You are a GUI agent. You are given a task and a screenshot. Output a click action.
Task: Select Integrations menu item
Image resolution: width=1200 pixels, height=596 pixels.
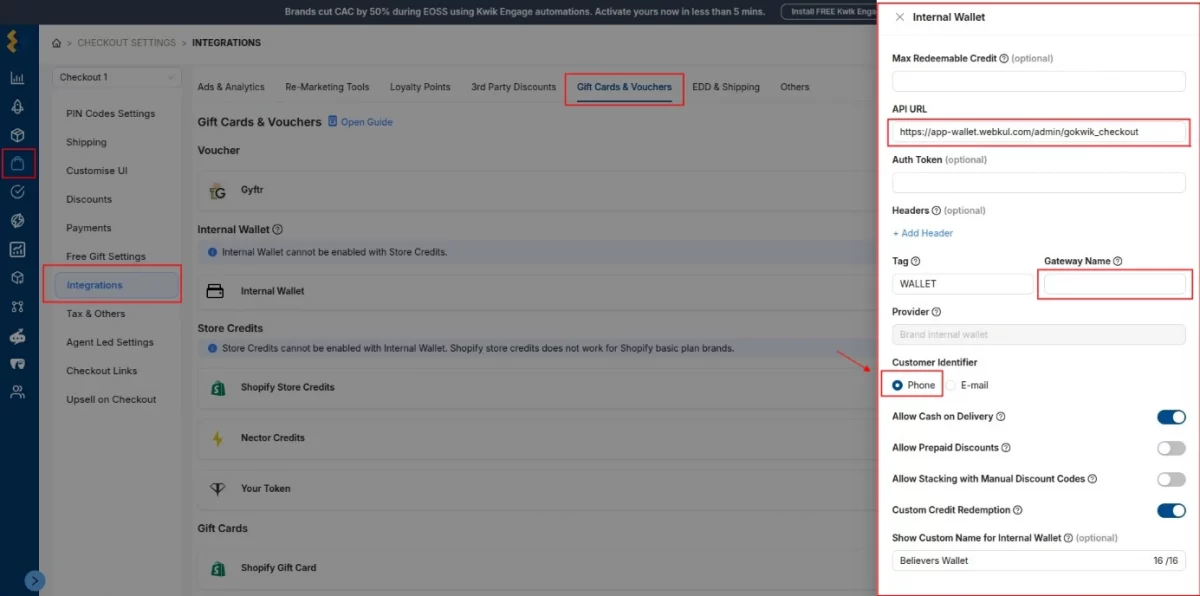point(117,285)
